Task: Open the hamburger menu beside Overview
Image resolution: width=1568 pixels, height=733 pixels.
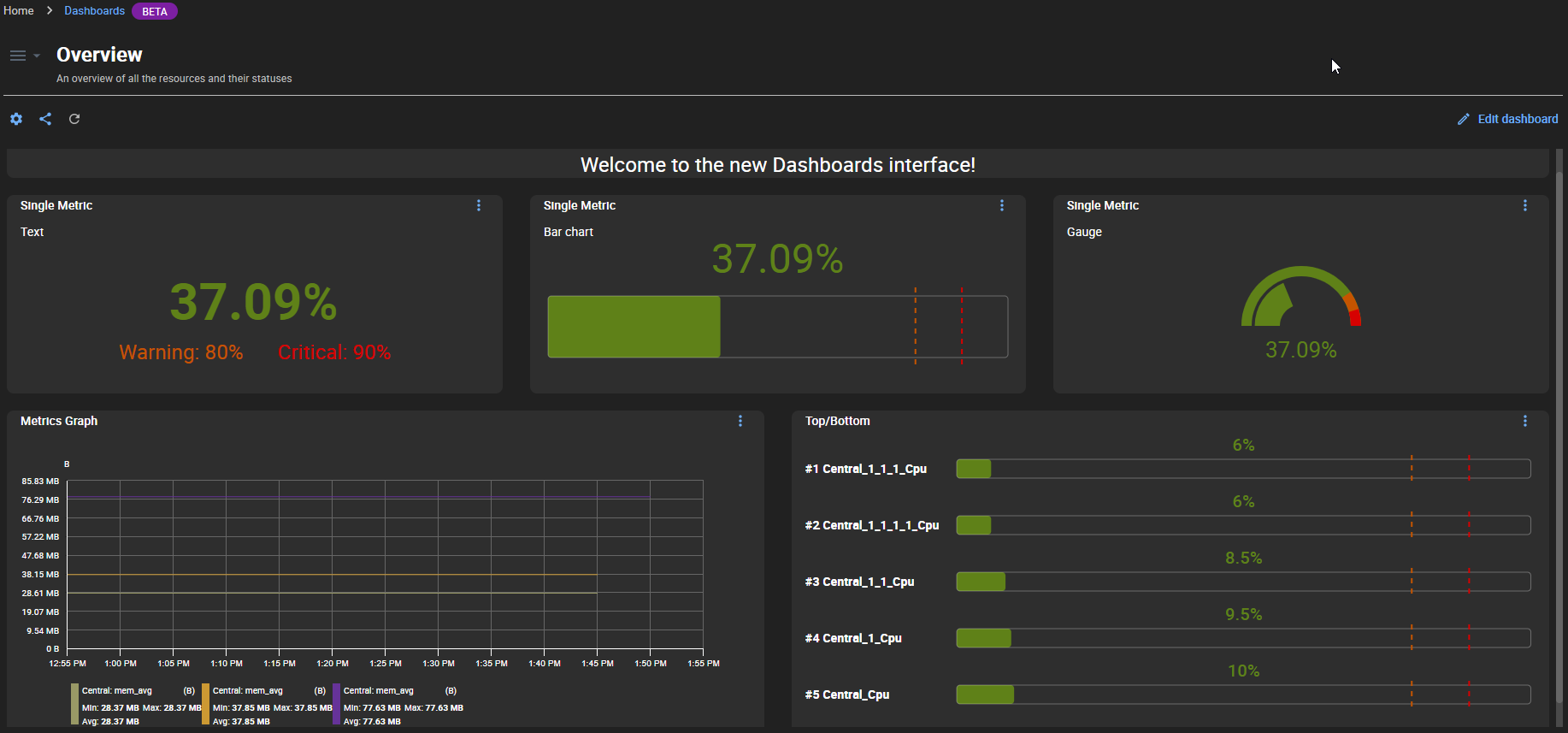Action: pos(17,56)
